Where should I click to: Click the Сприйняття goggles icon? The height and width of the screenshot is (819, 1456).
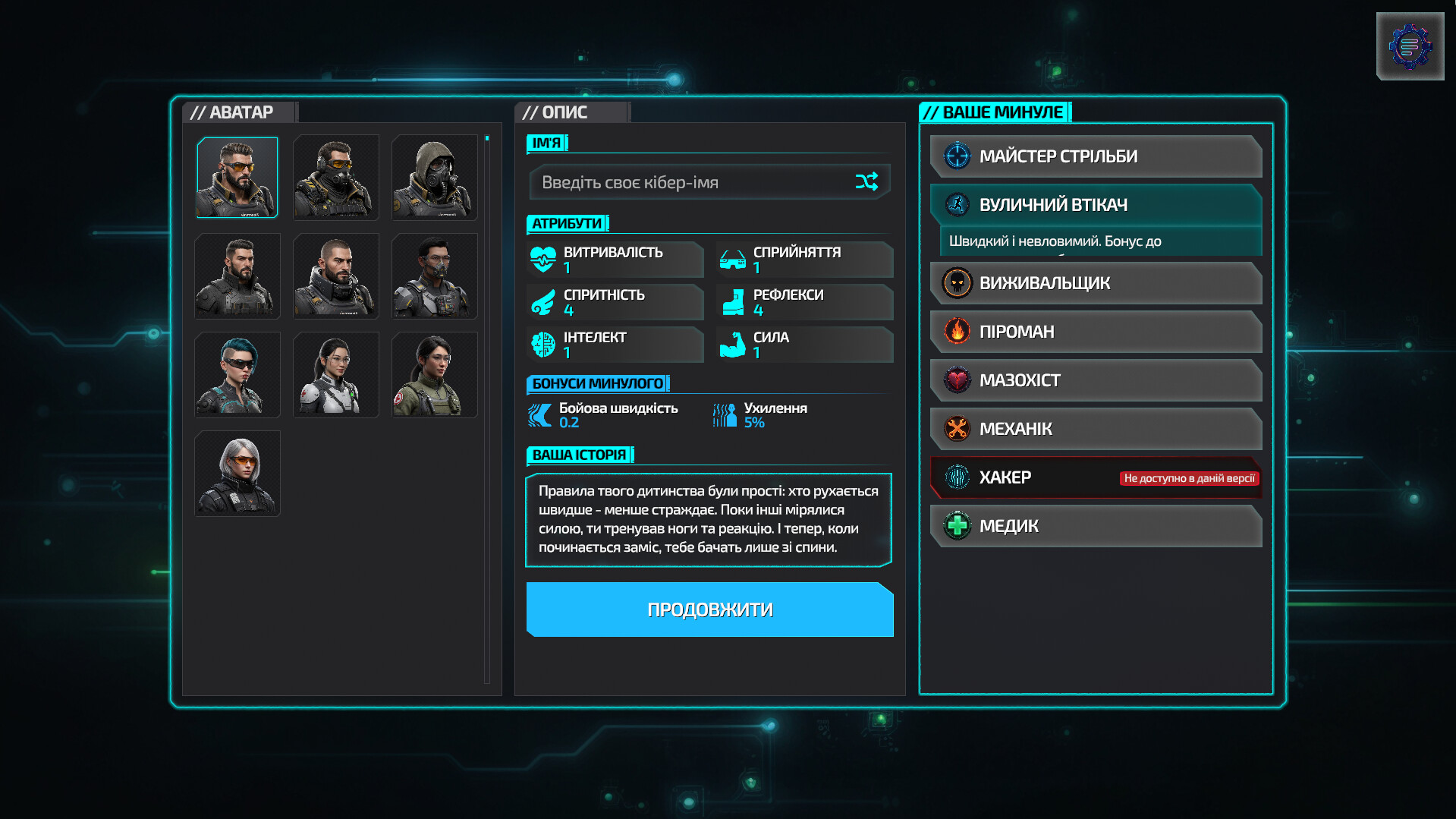[732, 260]
